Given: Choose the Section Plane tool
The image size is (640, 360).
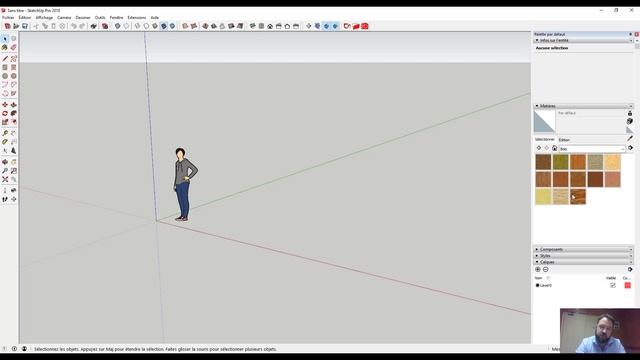Looking at the screenshot, I should click(x=13, y=199).
